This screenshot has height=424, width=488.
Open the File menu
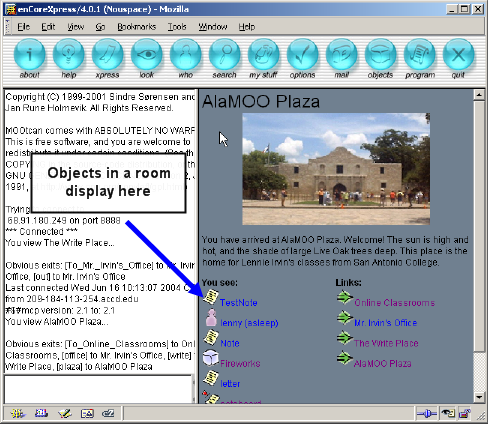24,27
